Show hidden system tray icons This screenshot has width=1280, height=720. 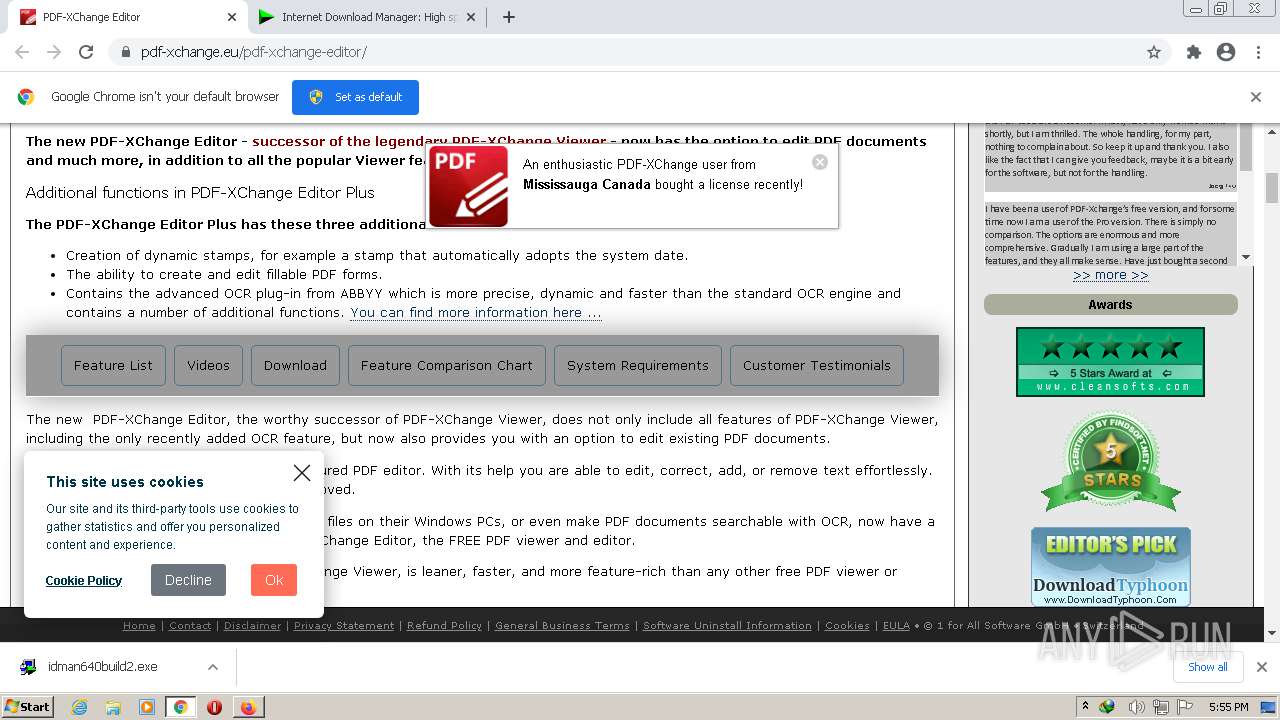point(1085,707)
